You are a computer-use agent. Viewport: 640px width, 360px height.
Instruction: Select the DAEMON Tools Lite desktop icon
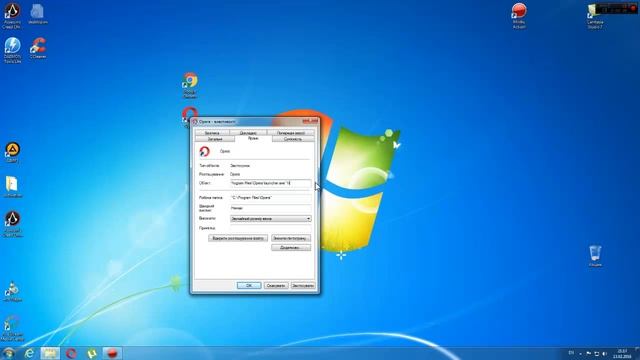click(12, 50)
